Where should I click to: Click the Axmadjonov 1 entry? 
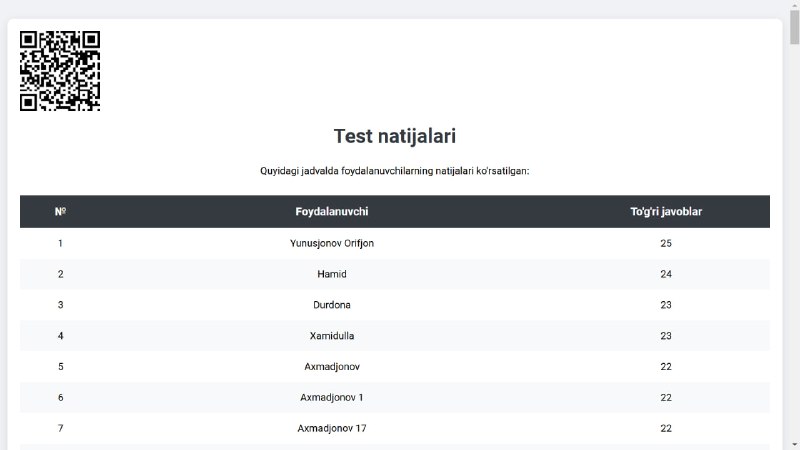[x=332, y=398]
